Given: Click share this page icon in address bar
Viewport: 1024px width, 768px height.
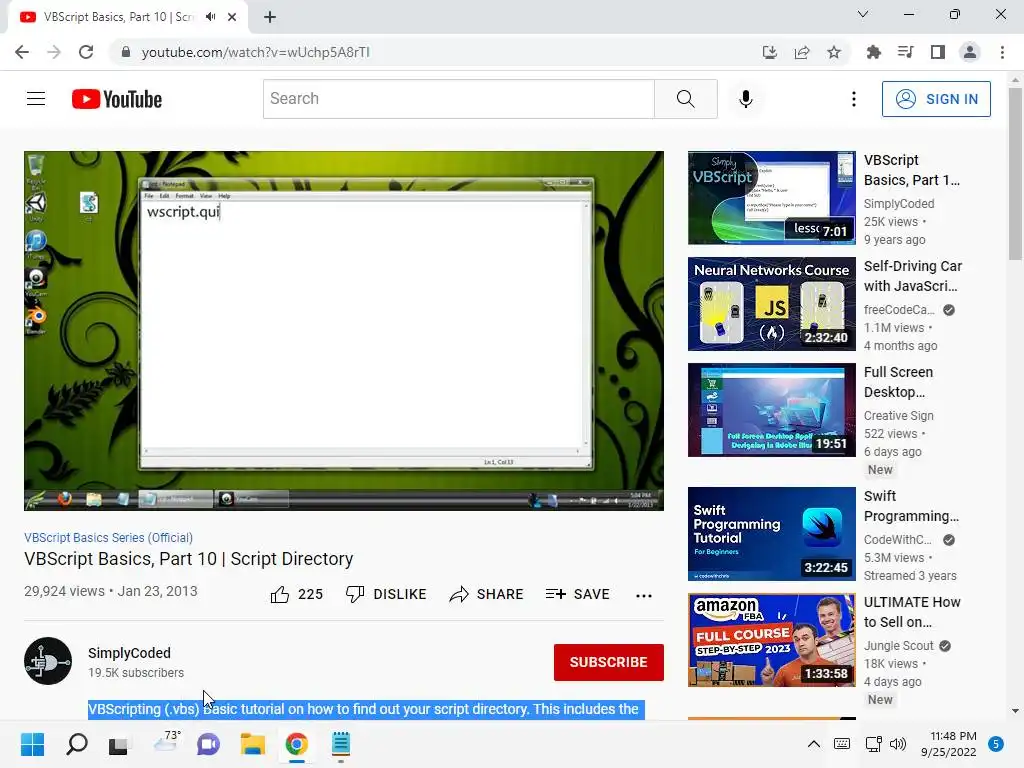Looking at the screenshot, I should point(802,52).
